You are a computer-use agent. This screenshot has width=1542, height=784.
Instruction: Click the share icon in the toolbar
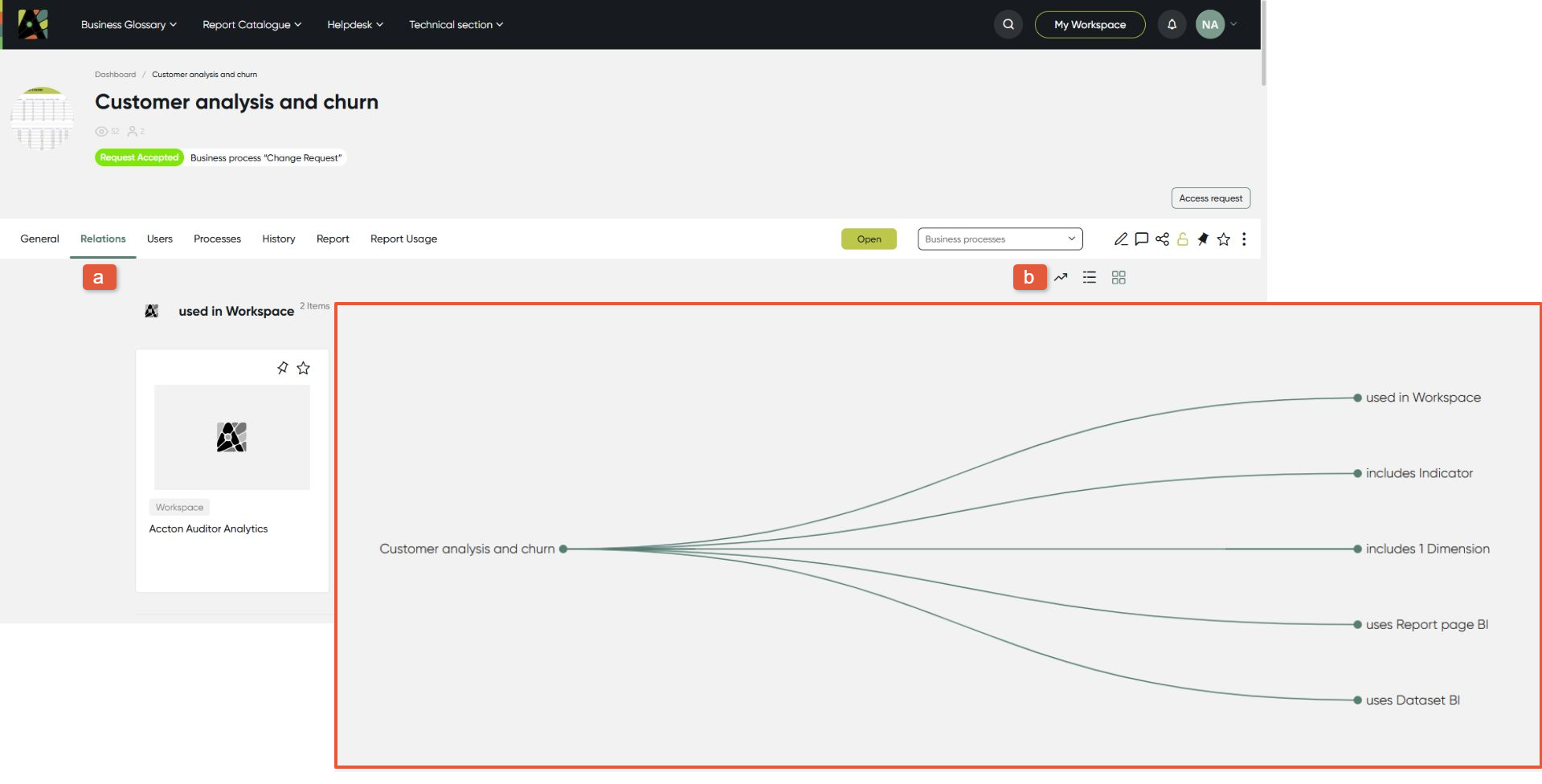tap(1162, 239)
